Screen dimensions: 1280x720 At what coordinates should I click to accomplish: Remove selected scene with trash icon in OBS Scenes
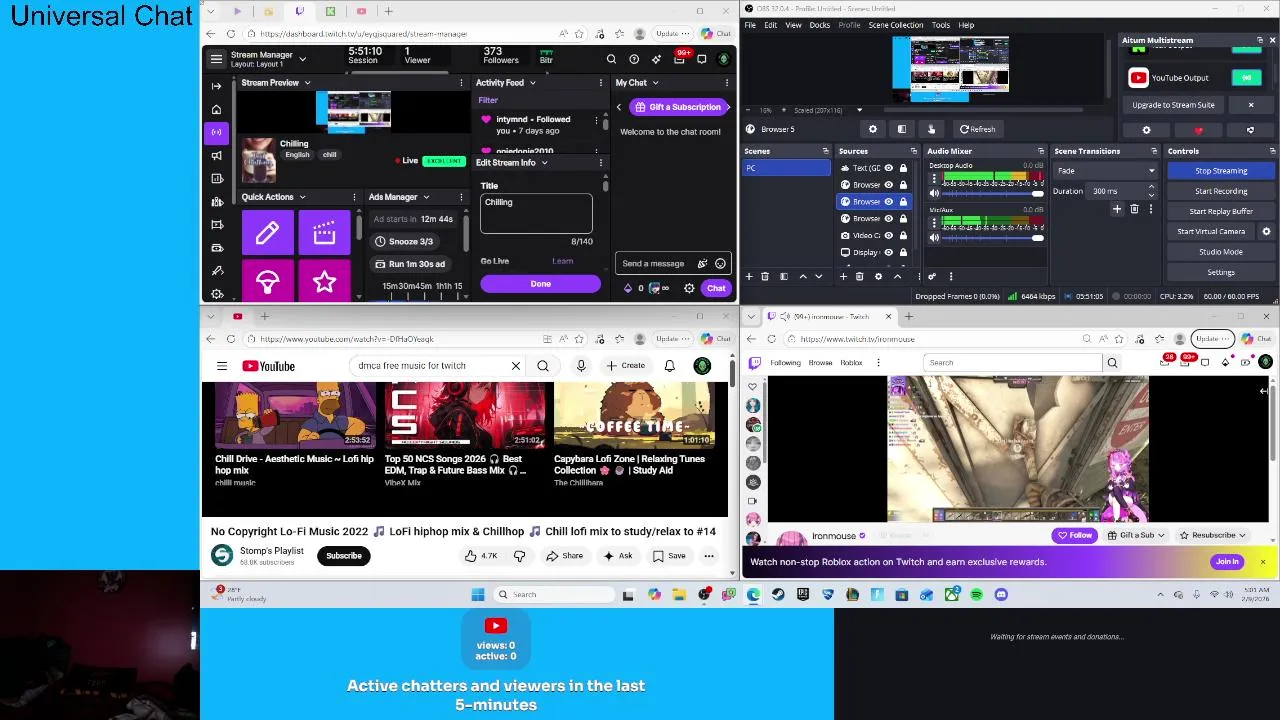click(765, 276)
